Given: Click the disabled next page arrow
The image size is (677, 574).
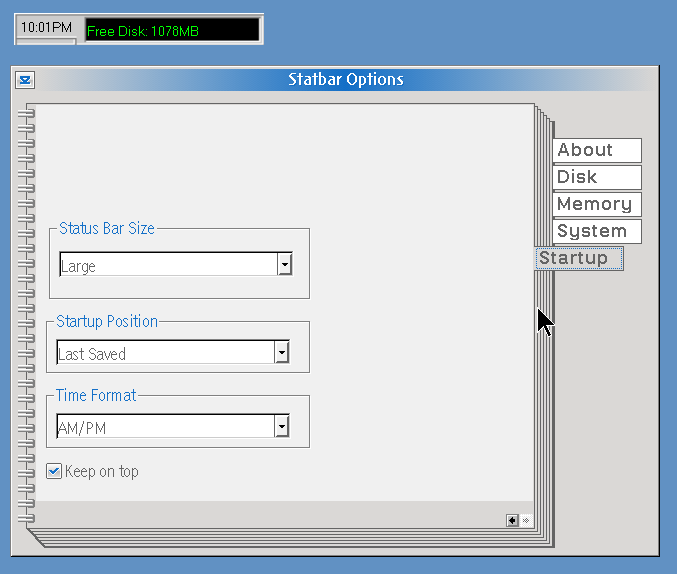Looking at the screenshot, I should [526, 520].
